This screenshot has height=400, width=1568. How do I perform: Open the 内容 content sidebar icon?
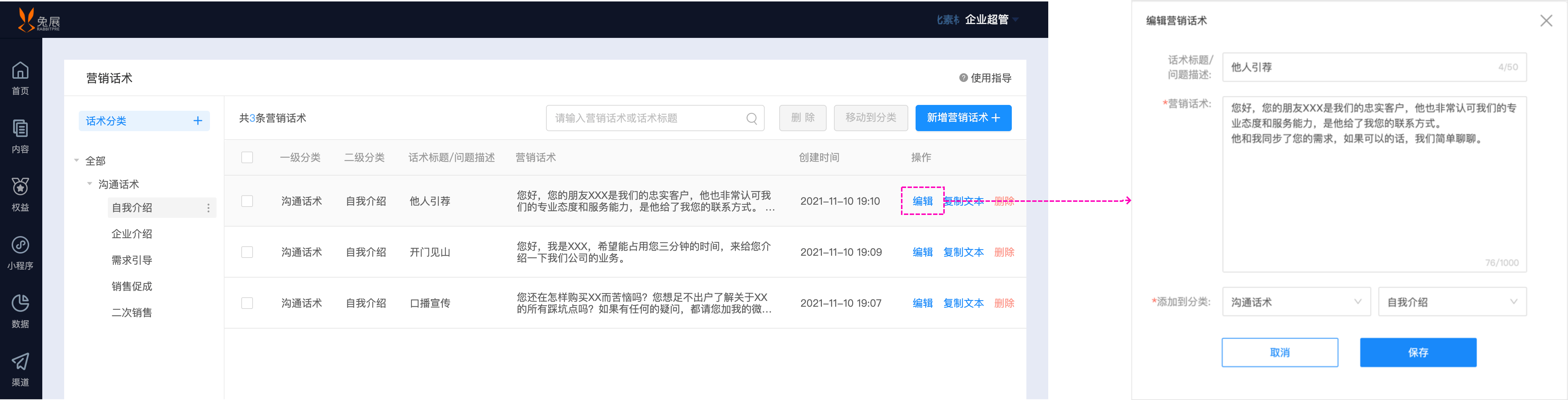coord(20,136)
